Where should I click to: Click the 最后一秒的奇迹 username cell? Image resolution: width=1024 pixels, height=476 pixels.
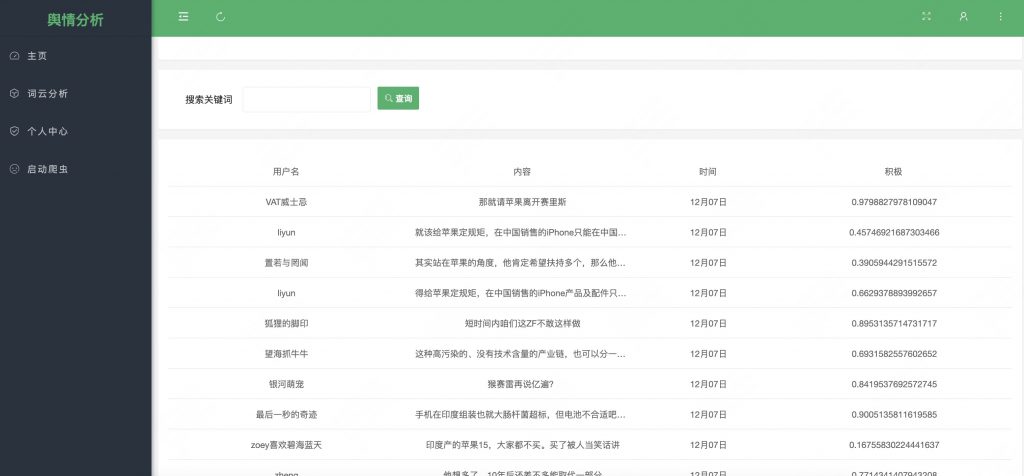(x=286, y=414)
